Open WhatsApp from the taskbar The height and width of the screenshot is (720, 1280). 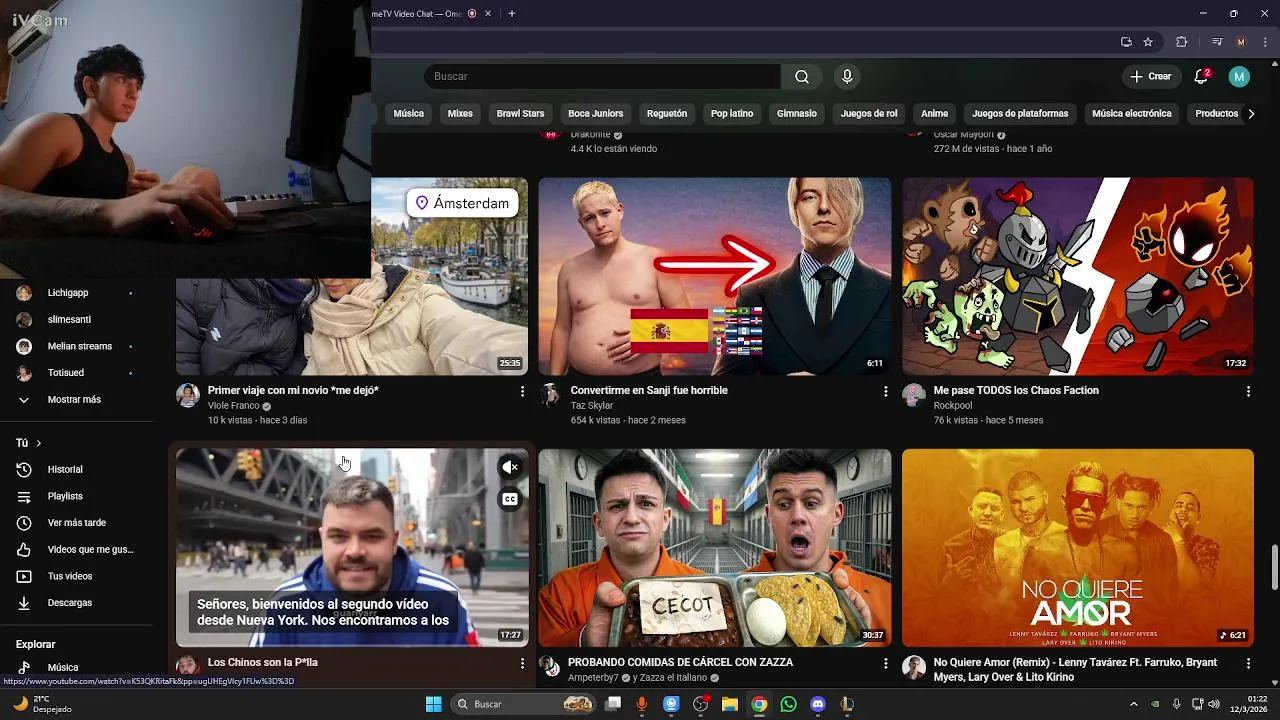(789, 704)
